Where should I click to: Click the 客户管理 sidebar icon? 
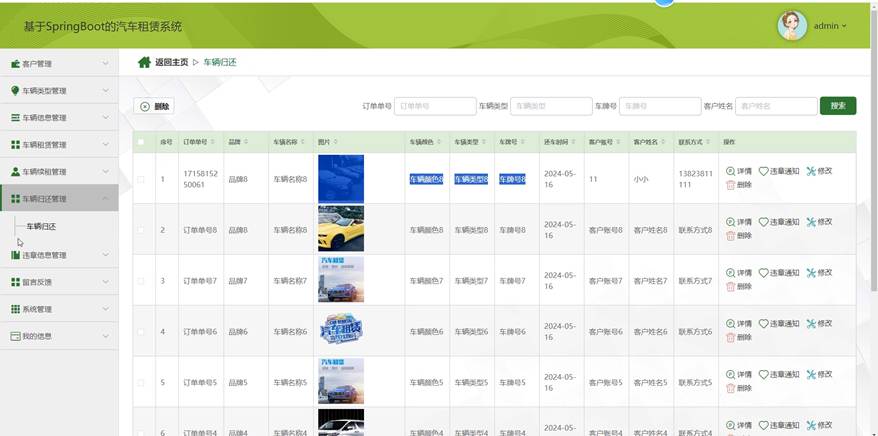click(15, 64)
